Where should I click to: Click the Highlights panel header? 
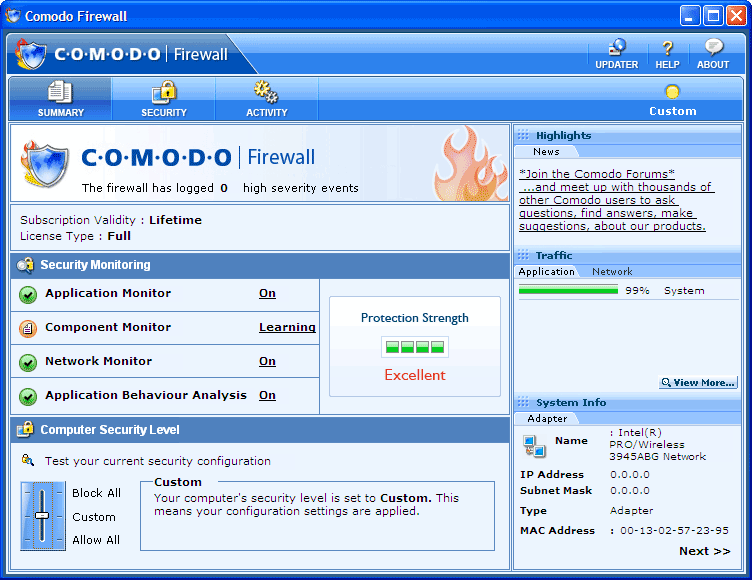tap(627, 135)
